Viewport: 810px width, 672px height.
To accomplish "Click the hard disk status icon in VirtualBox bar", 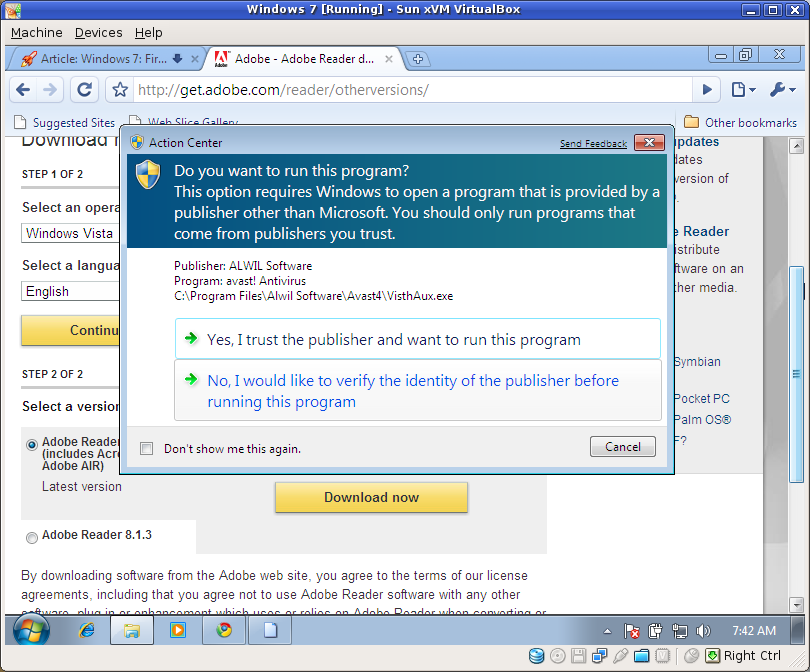I will (537, 655).
